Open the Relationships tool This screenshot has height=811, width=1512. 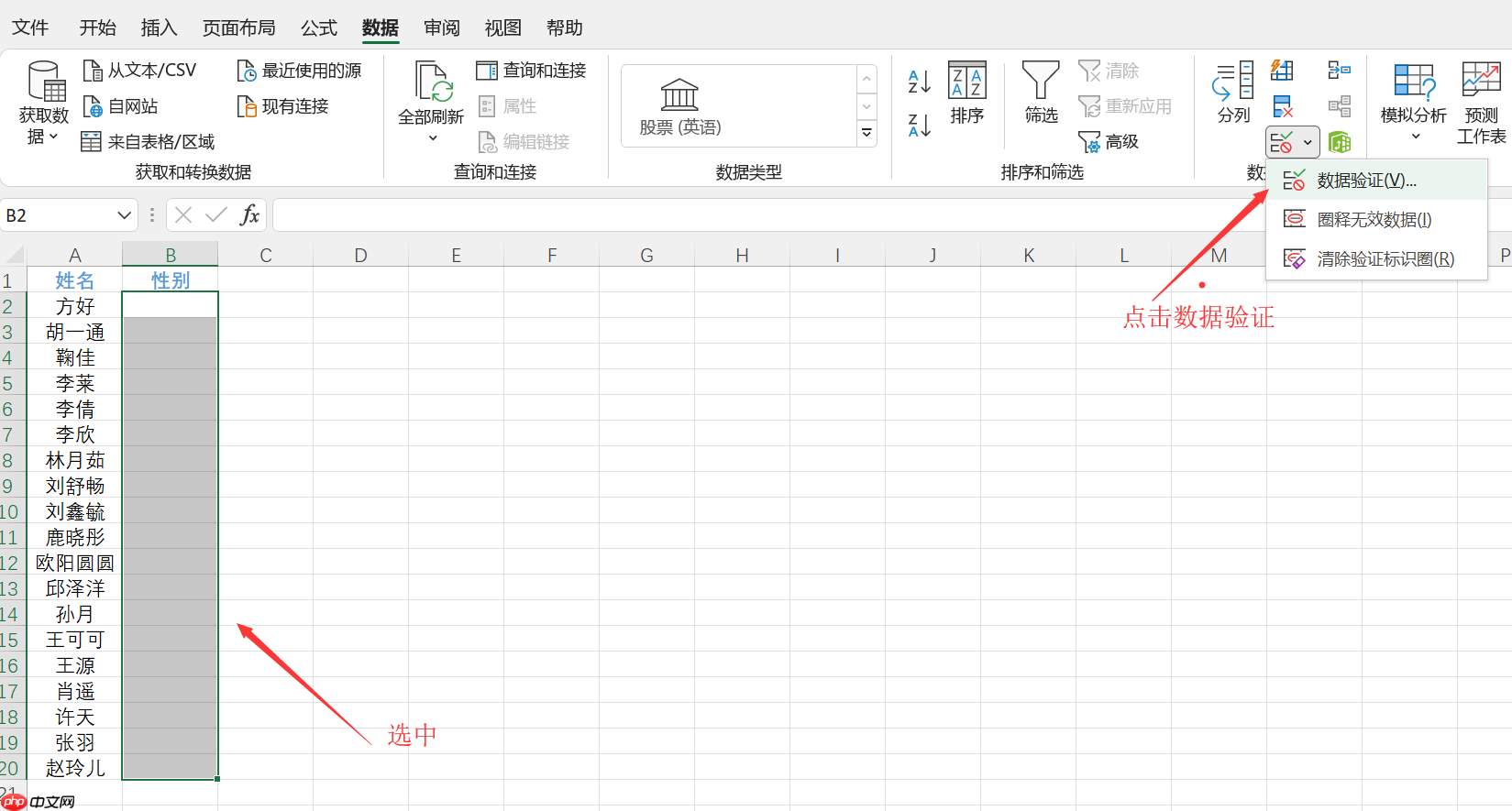1340,106
